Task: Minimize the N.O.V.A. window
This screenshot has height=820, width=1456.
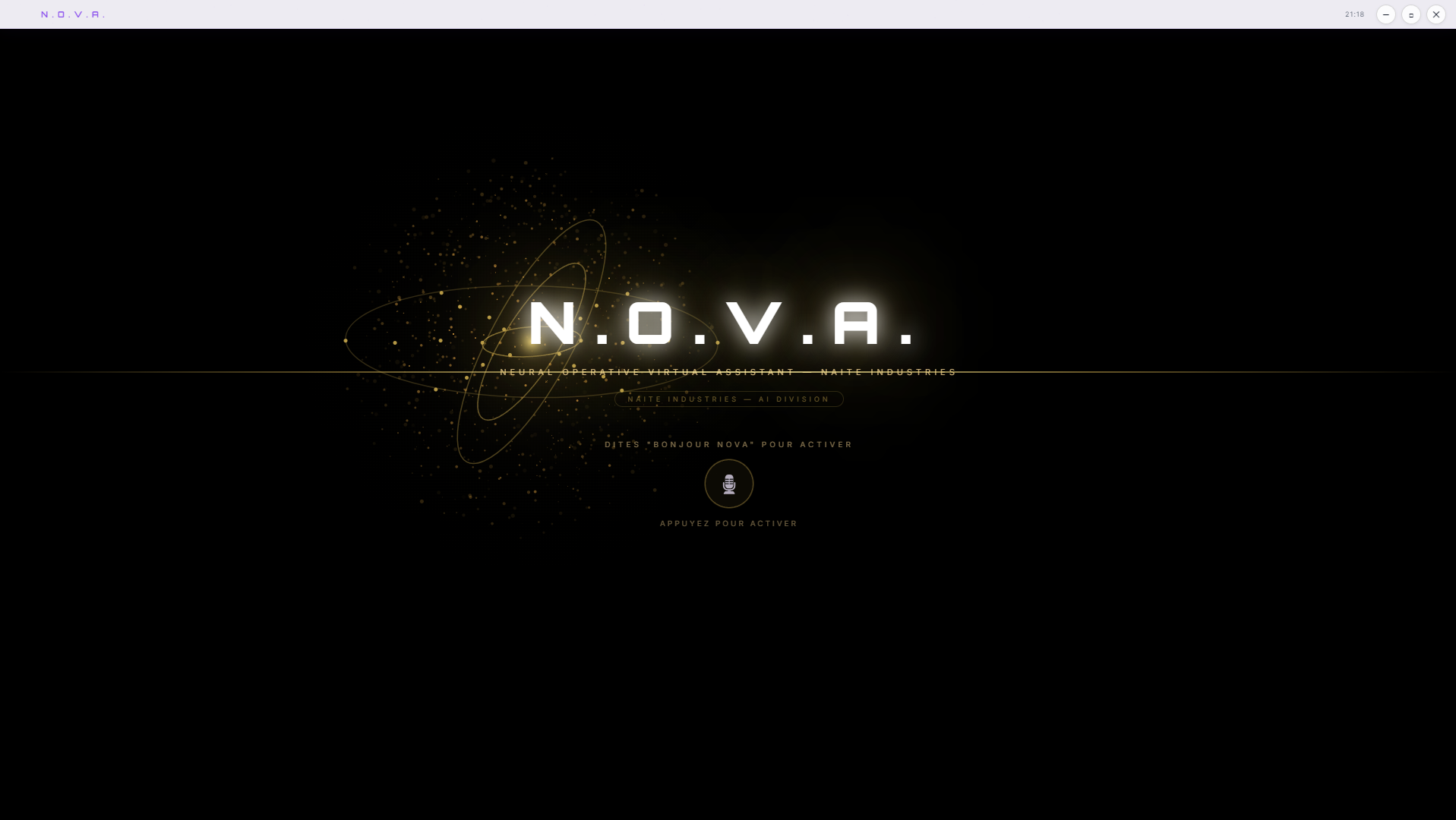Action: click(x=1385, y=14)
